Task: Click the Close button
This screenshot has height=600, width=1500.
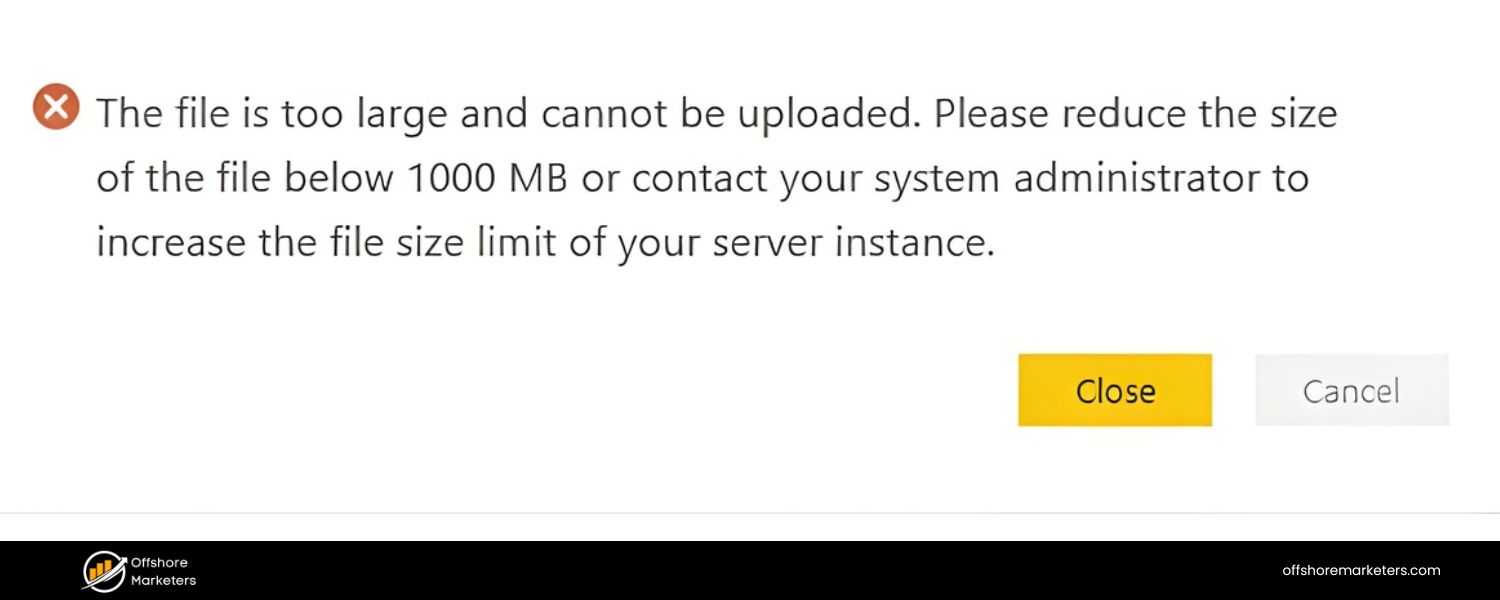Action: point(1114,390)
